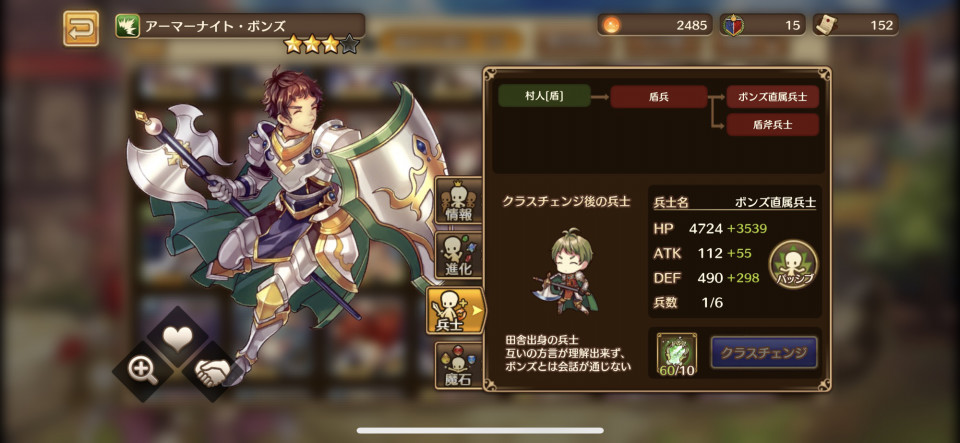Tap the handshake icon
This screenshot has width=960, height=443.
212,371
